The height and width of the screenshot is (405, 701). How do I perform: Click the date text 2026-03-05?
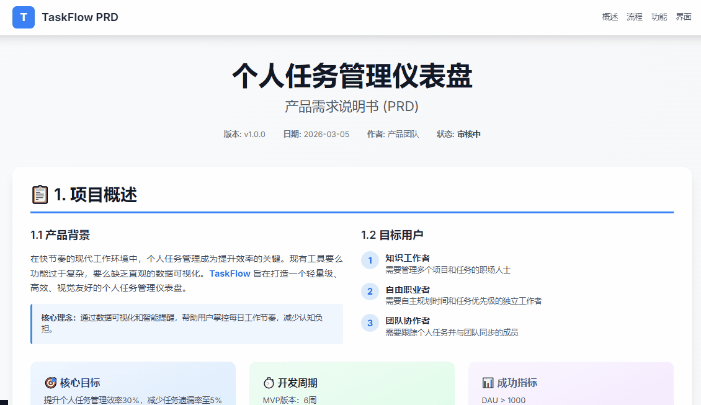tap(326, 134)
